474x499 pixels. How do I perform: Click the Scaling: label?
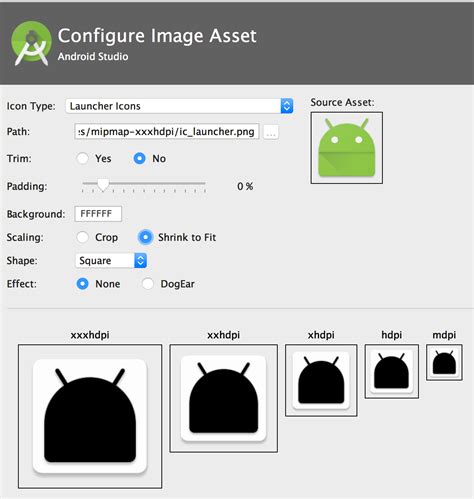tap(25, 237)
